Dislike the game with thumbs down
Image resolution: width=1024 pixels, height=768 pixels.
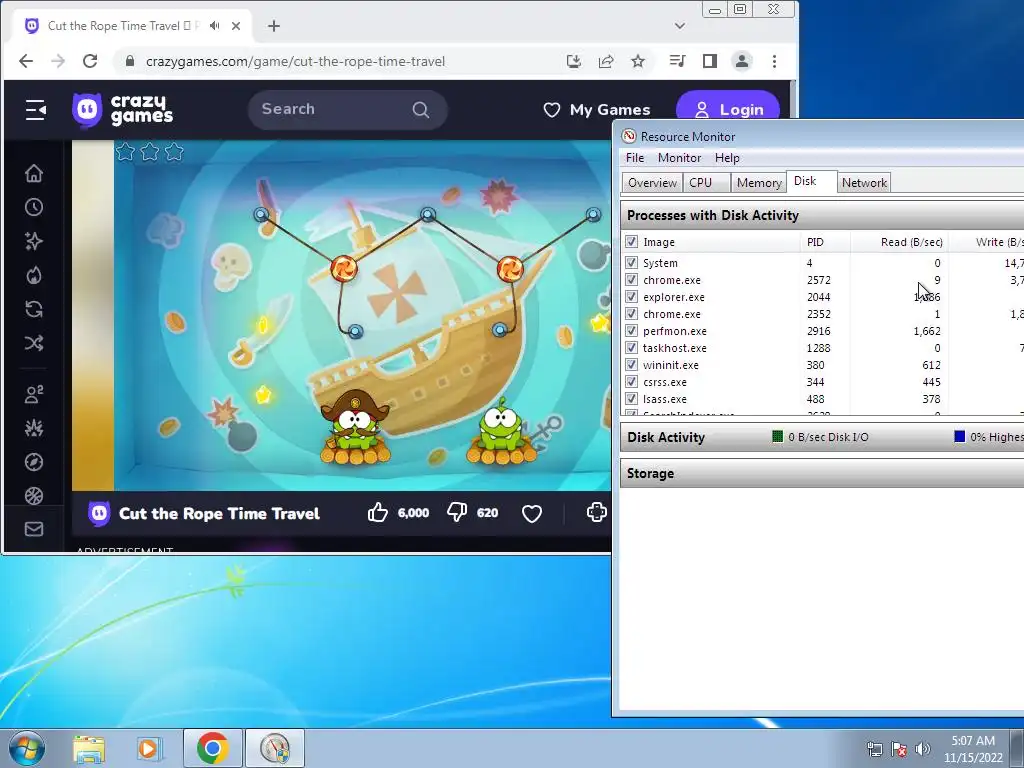456,513
